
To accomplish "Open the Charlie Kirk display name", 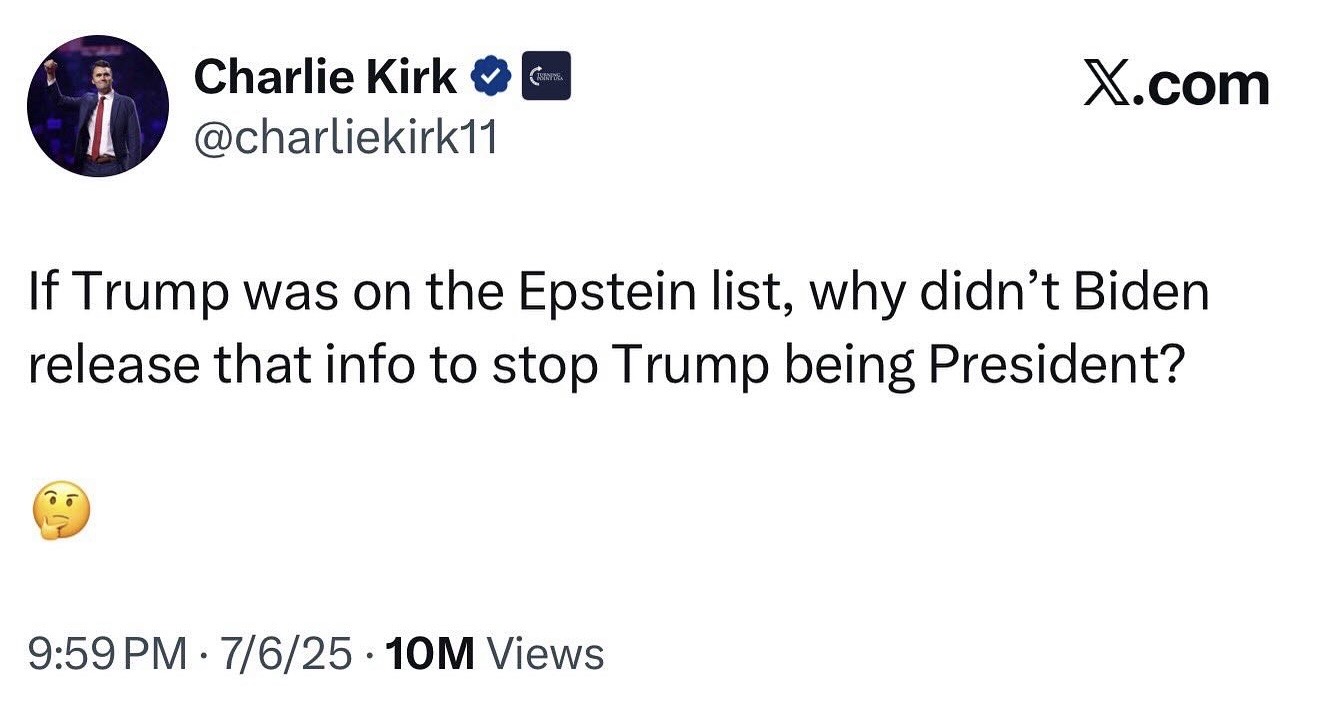I will (x=325, y=77).
